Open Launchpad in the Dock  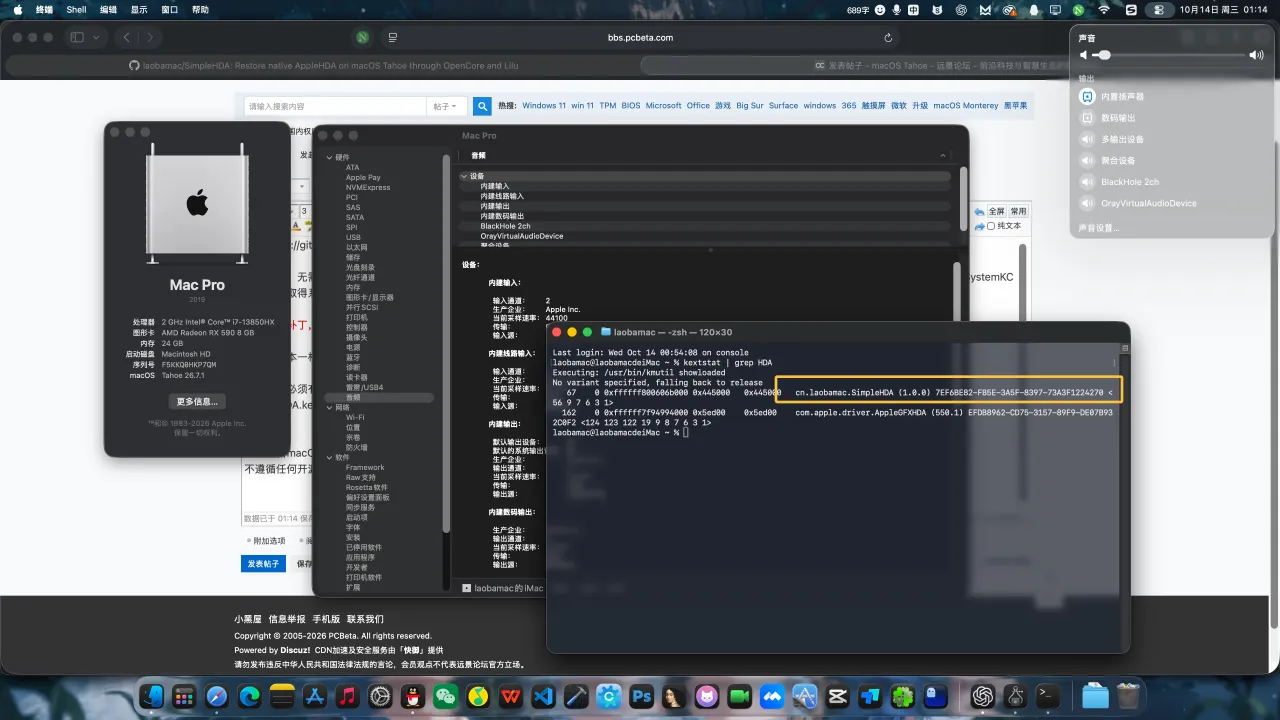pos(184,696)
